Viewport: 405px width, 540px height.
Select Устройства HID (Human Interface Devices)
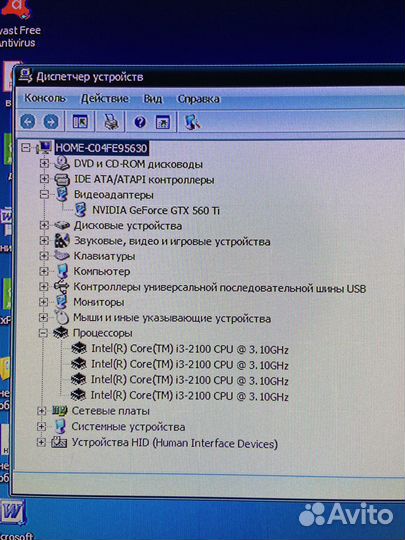175,443
